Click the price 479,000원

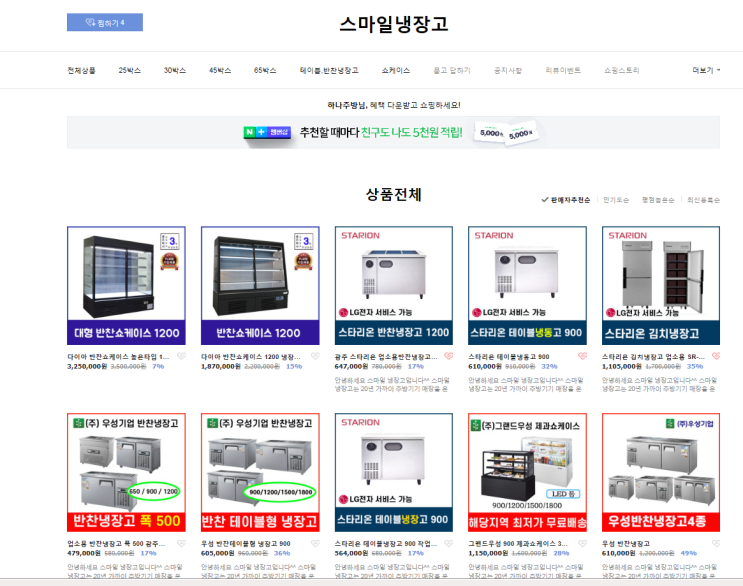[x=83, y=553]
